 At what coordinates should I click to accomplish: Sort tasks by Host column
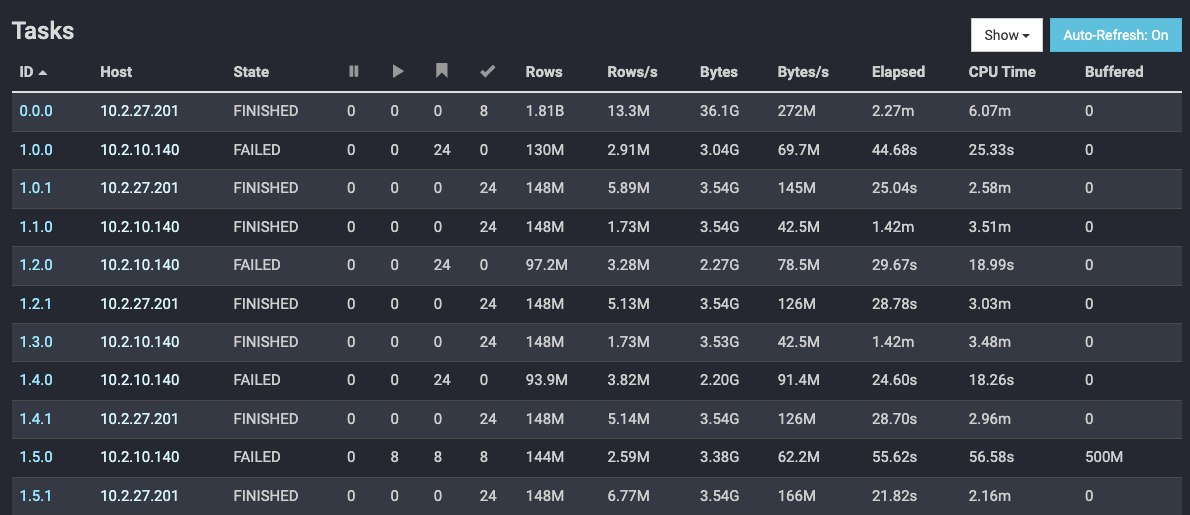point(116,72)
